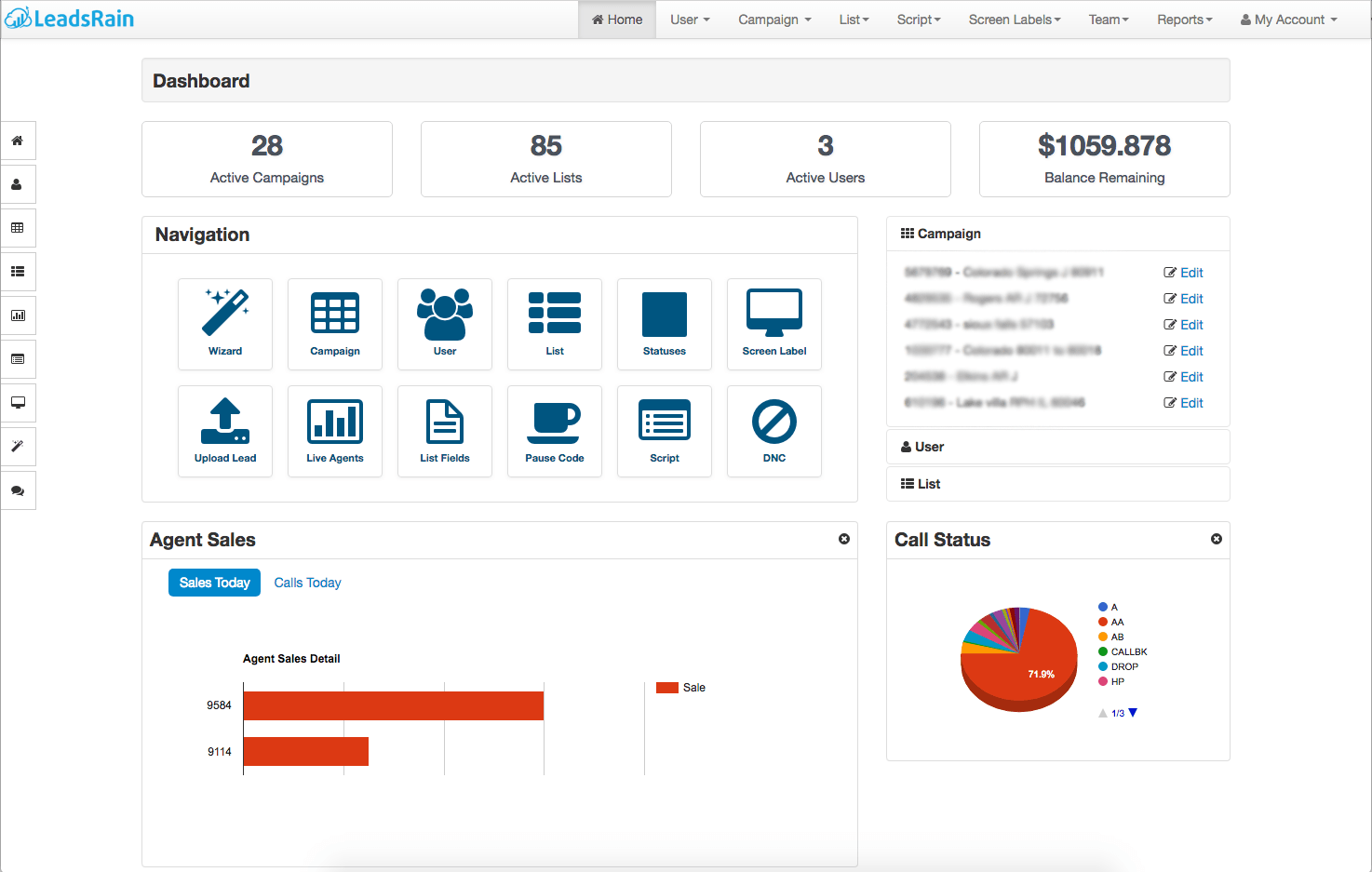This screenshot has width=1372, height=872.
Task: Click the AA legend color swatch
Action: point(1103,622)
